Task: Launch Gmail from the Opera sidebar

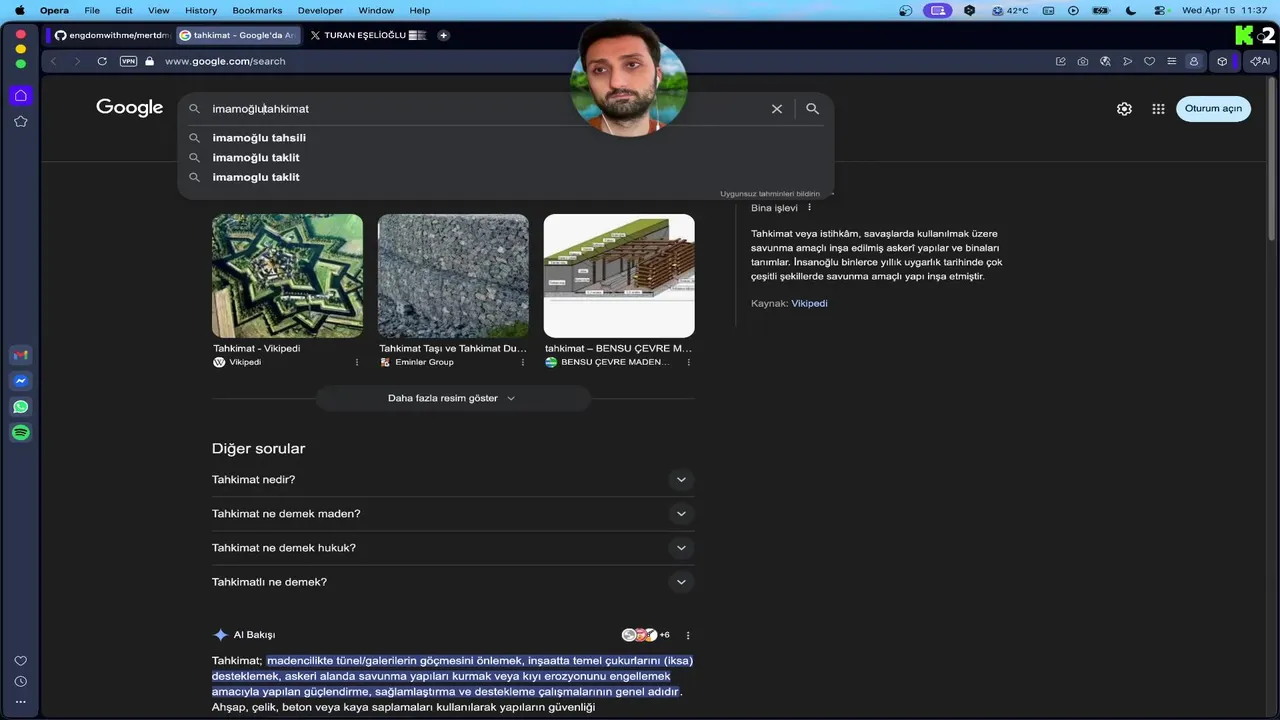Action: tap(21, 356)
